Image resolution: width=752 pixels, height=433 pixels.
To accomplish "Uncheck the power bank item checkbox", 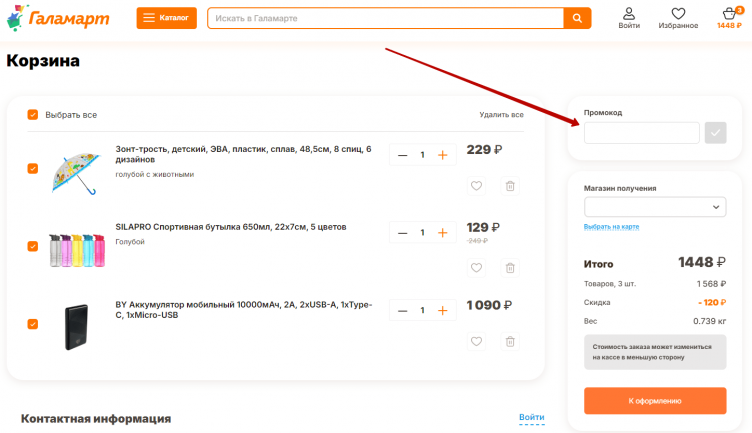I will point(33,323).
